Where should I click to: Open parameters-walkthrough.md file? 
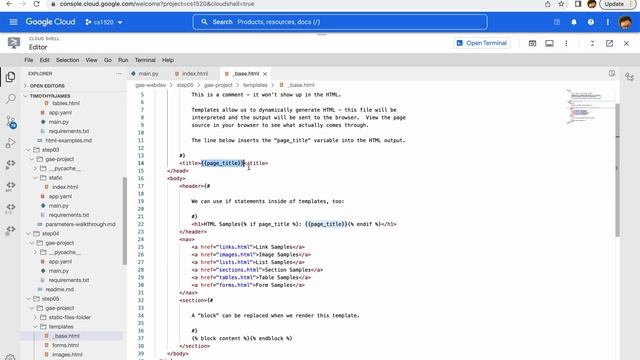click(x=80, y=224)
